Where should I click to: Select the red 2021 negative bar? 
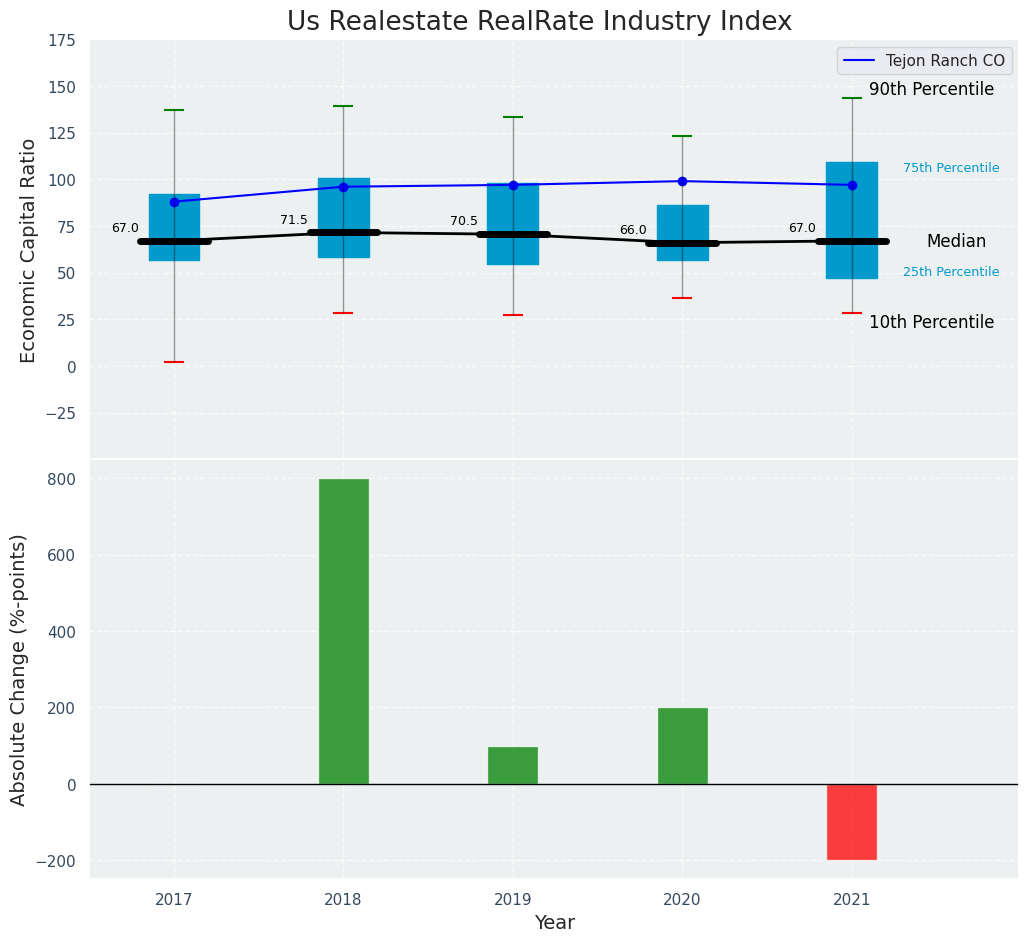point(852,821)
